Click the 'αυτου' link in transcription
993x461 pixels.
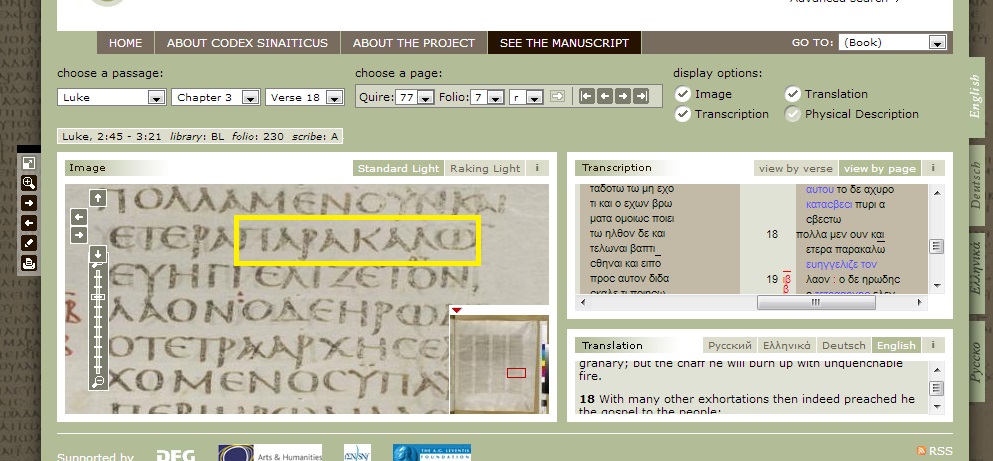pyautogui.click(x=819, y=189)
